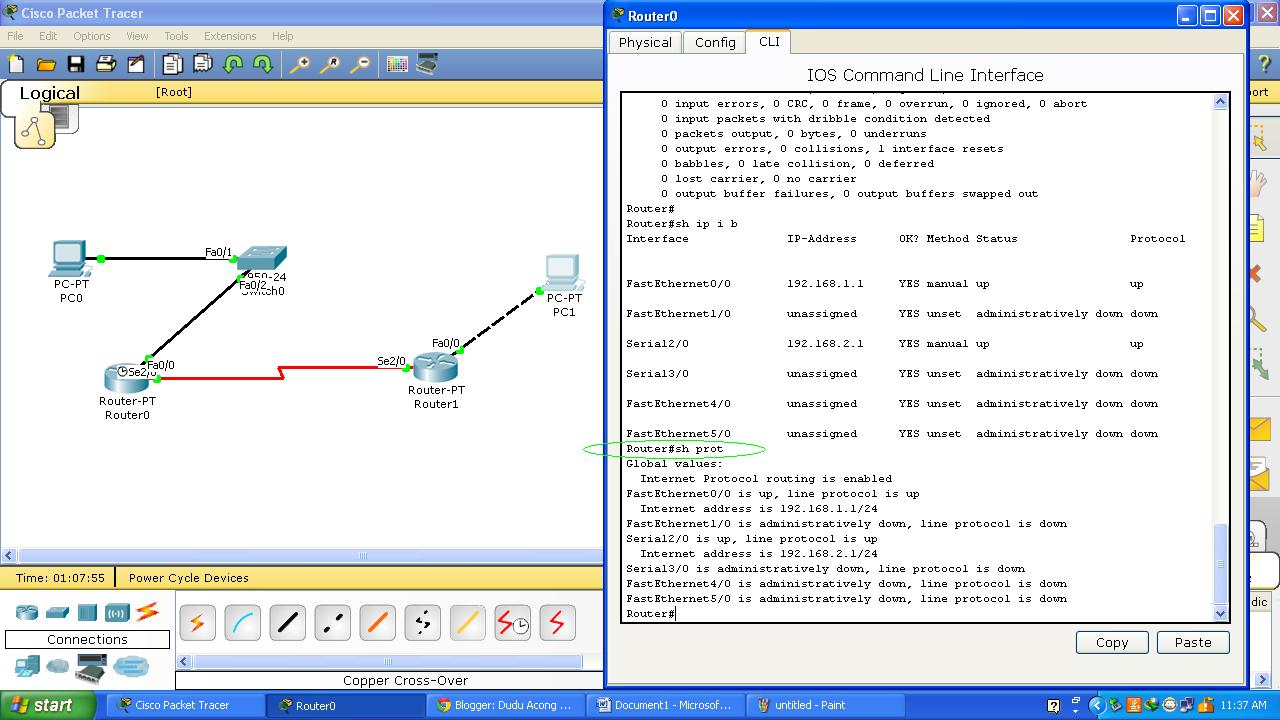
Task: Open Blogger Chrome window from taskbar
Action: (x=505, y=705)
